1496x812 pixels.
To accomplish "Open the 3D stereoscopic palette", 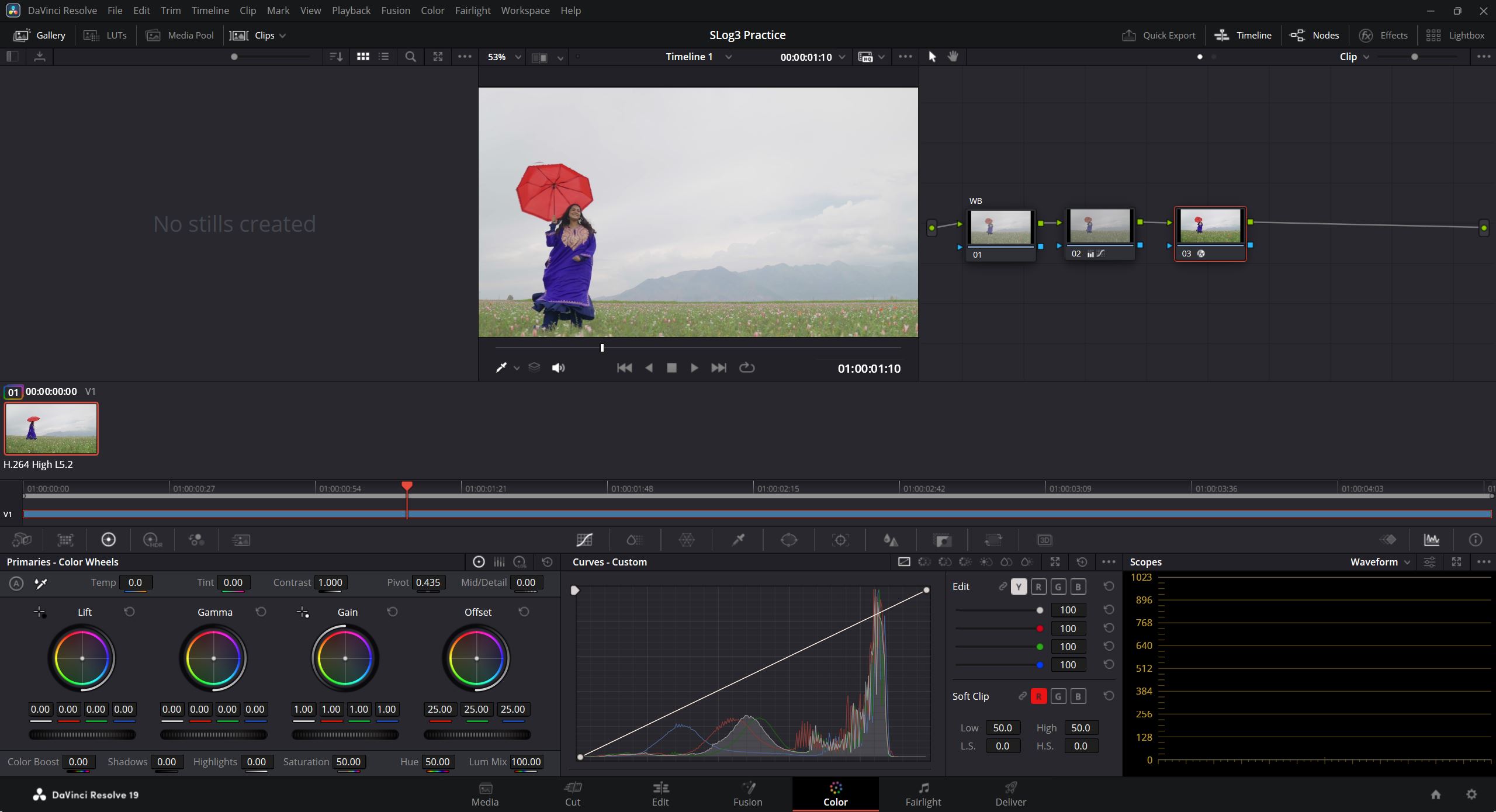I will (x=1044, y=540).
